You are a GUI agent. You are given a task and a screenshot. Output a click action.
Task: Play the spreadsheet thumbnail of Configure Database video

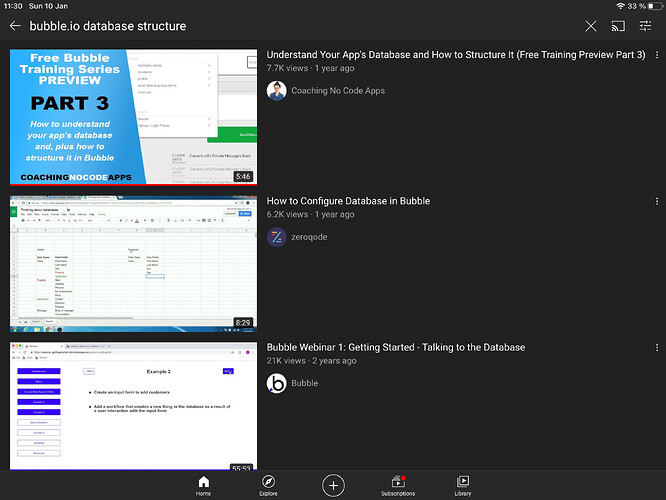pyautogui.click(x=133, y=264)
